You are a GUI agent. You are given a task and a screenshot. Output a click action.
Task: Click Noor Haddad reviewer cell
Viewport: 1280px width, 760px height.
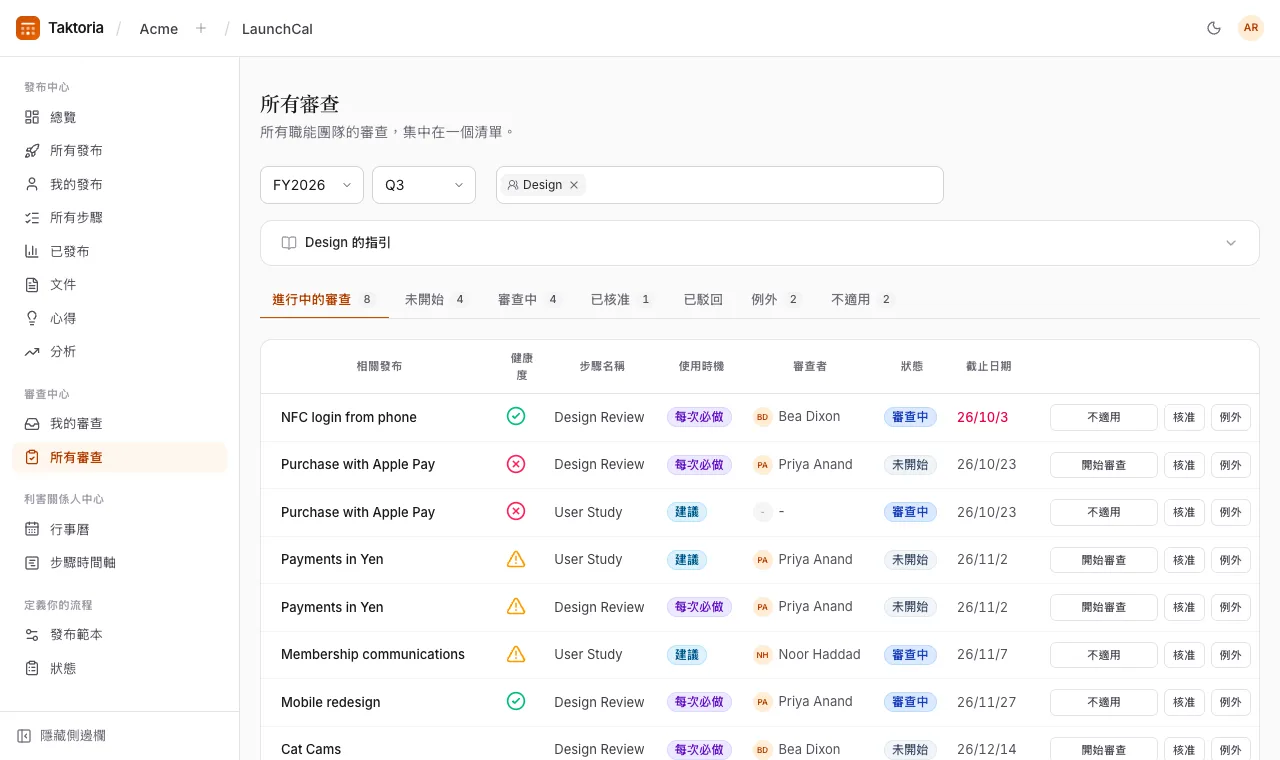pos(807,654)
